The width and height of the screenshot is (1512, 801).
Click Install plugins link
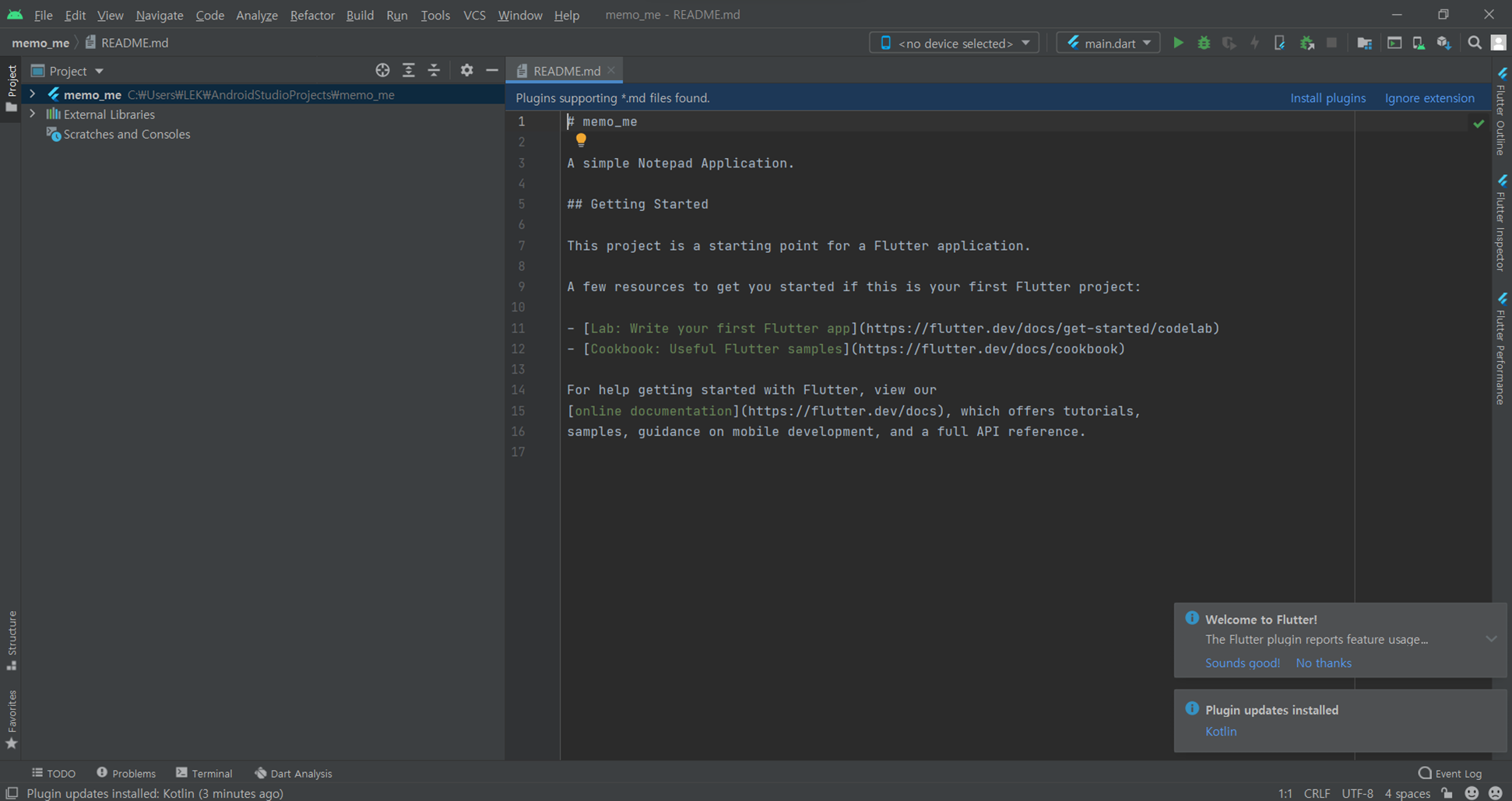(x=1327, y=98)
